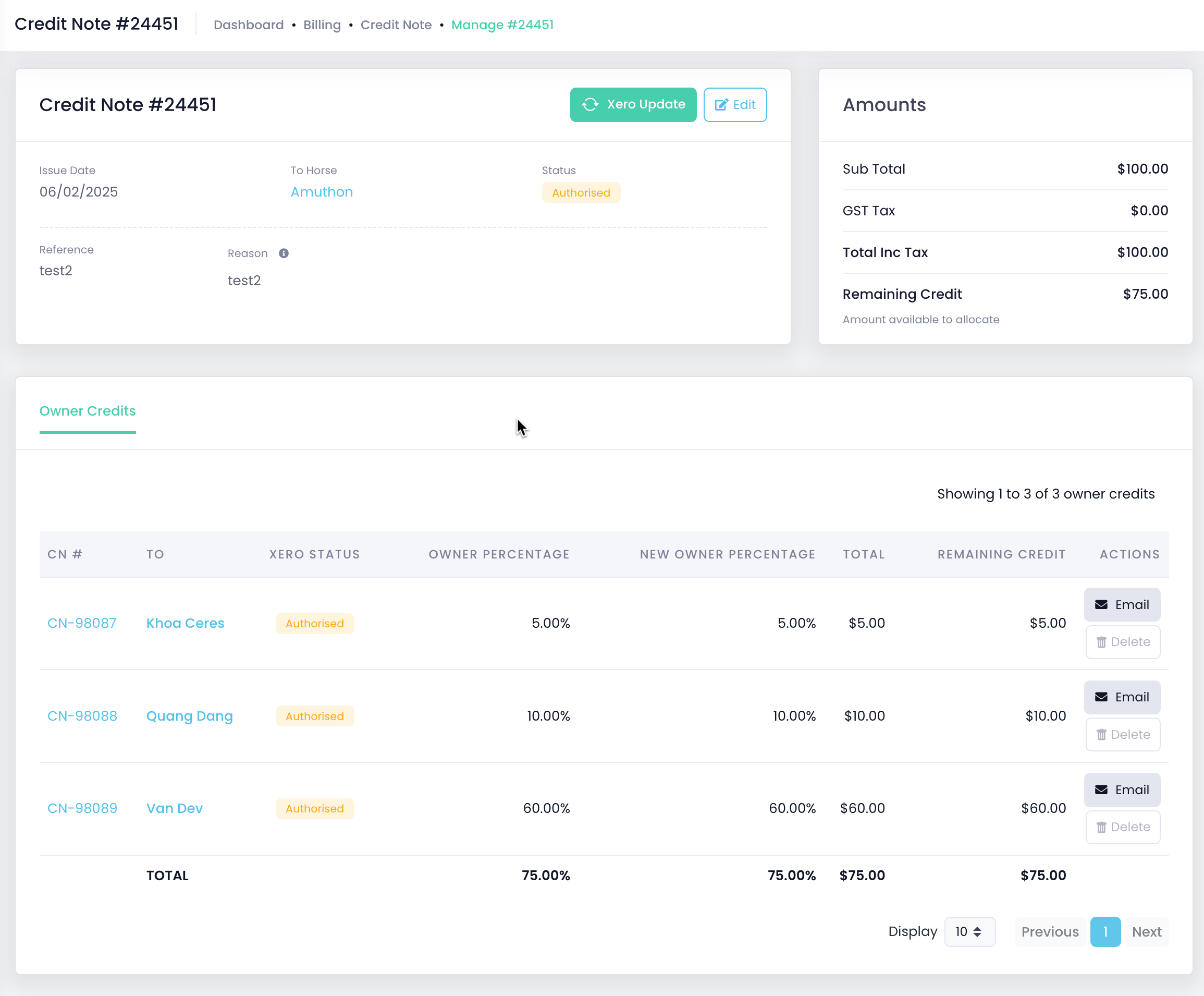
Task: Open Dashboard from the breadcrumb
Action: (x=248, y=25)
